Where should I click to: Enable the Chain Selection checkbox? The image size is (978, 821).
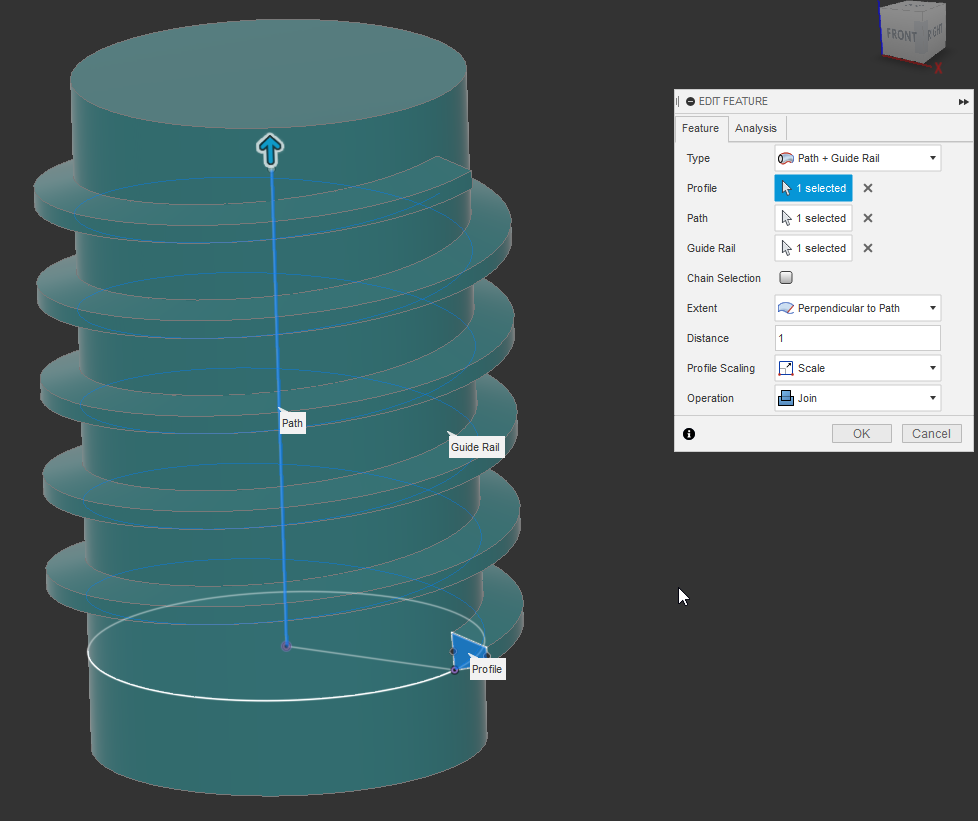coord(786,278)
